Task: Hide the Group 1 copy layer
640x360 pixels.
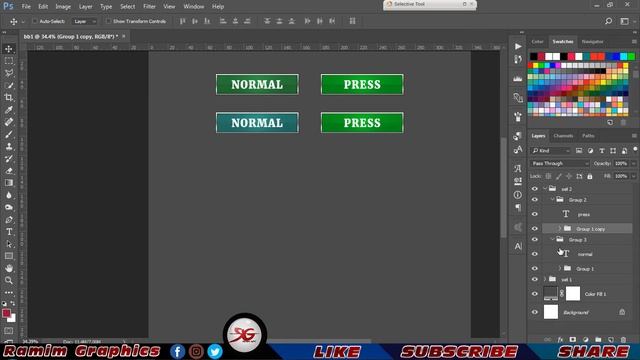Action: pos(535,229)
